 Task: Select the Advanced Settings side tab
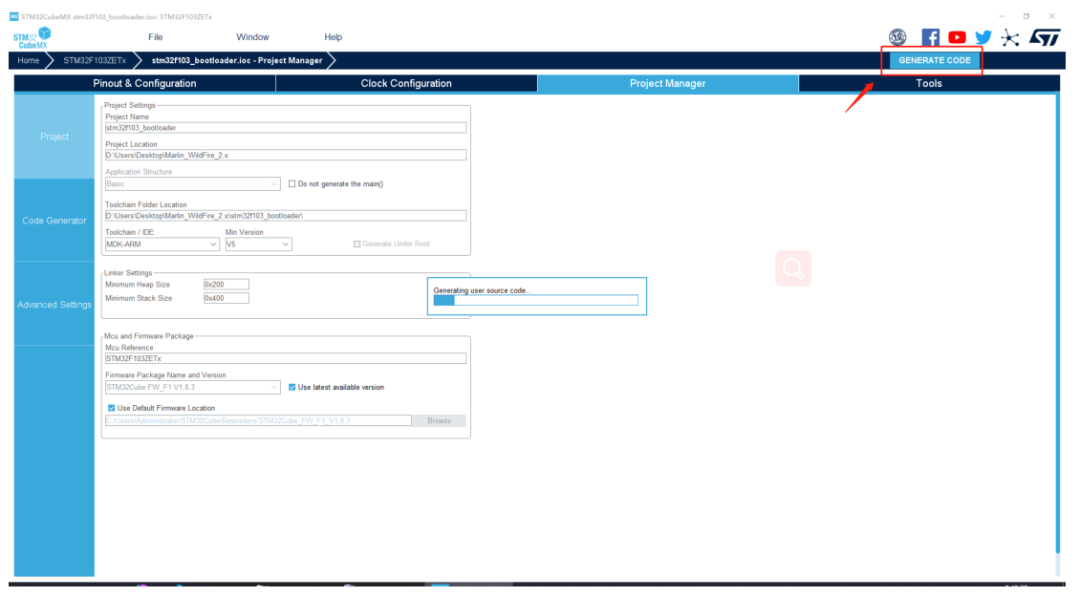pyautogui.click(x=54, y=304)
